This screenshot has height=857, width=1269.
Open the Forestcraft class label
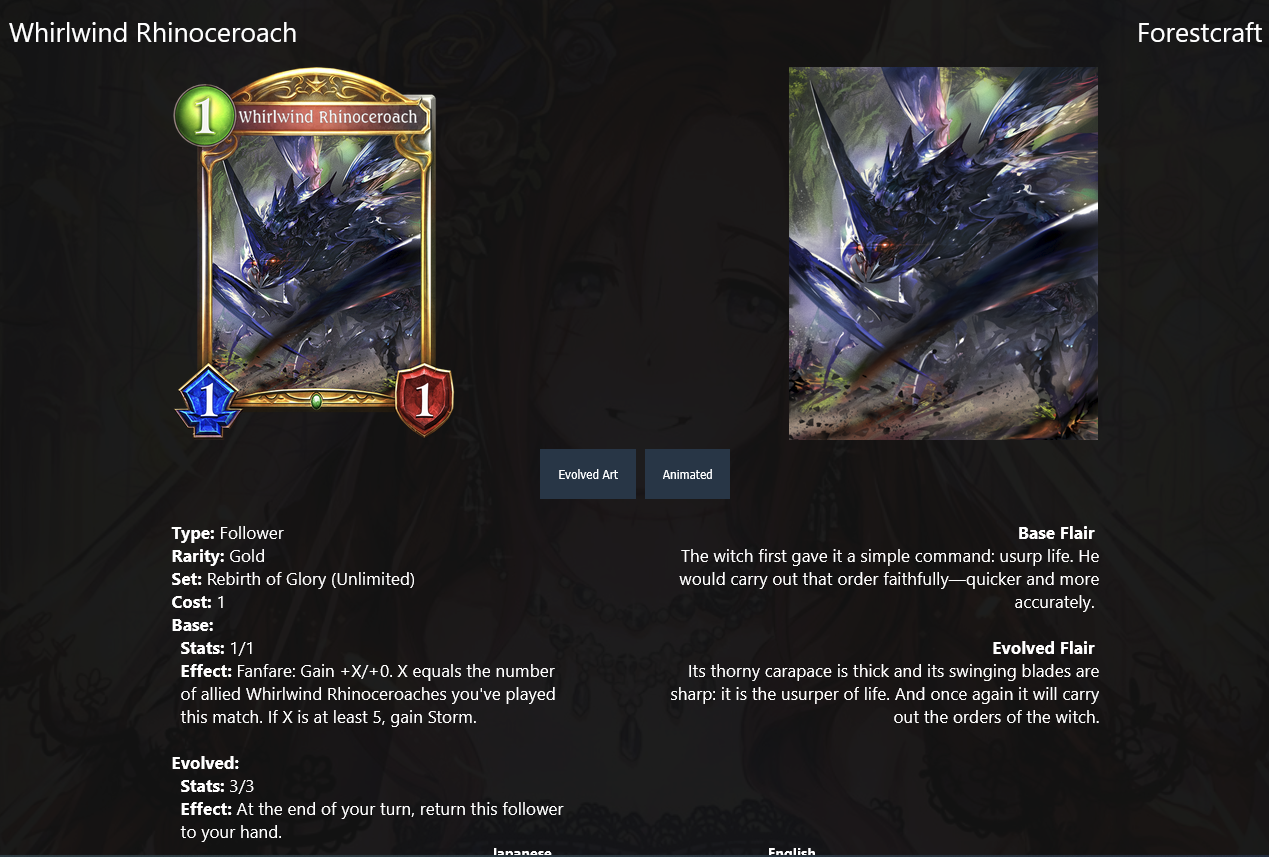(1199, 33)
